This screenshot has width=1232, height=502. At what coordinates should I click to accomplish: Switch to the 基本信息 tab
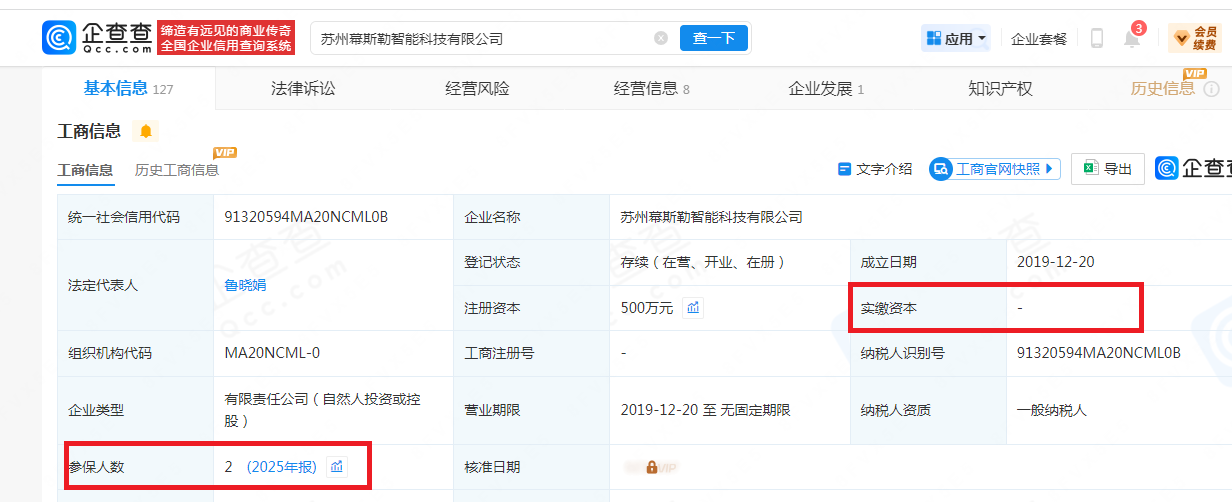point(128,88)
